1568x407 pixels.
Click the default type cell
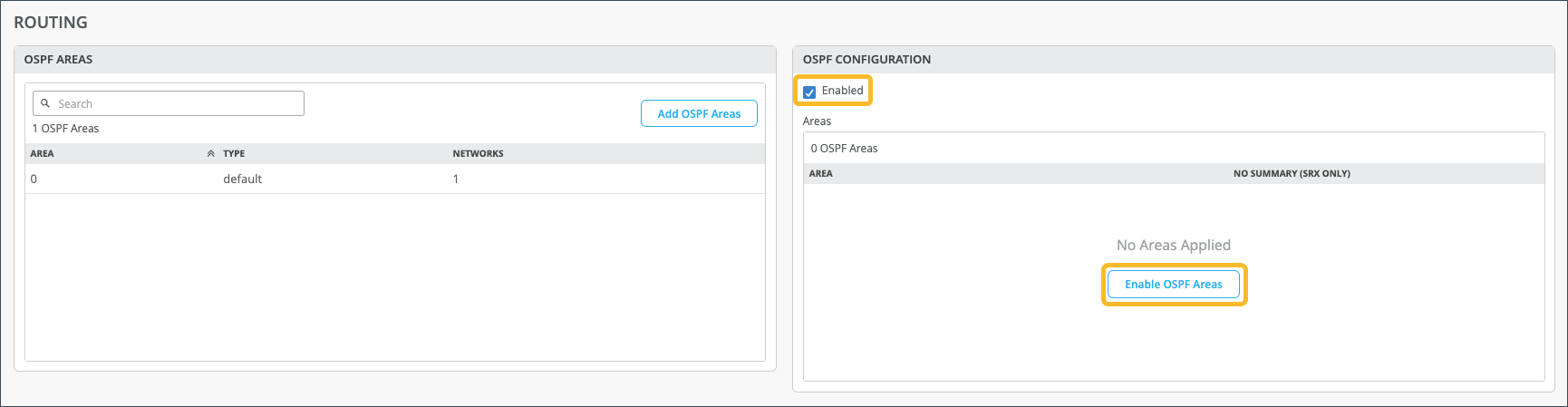click(x=242, y=179)
